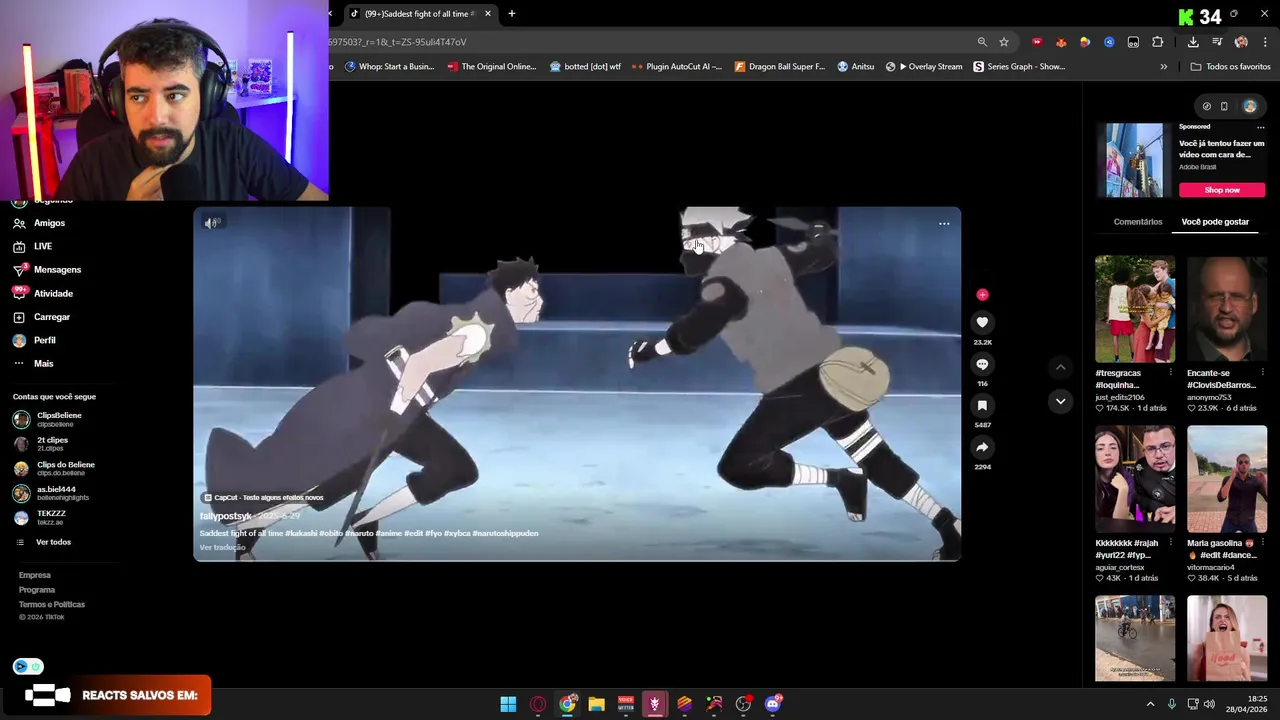Open the CapCut effects label on the video
Image resolution: width=1280 pixels, height=720 pixels.
(264, 497)
